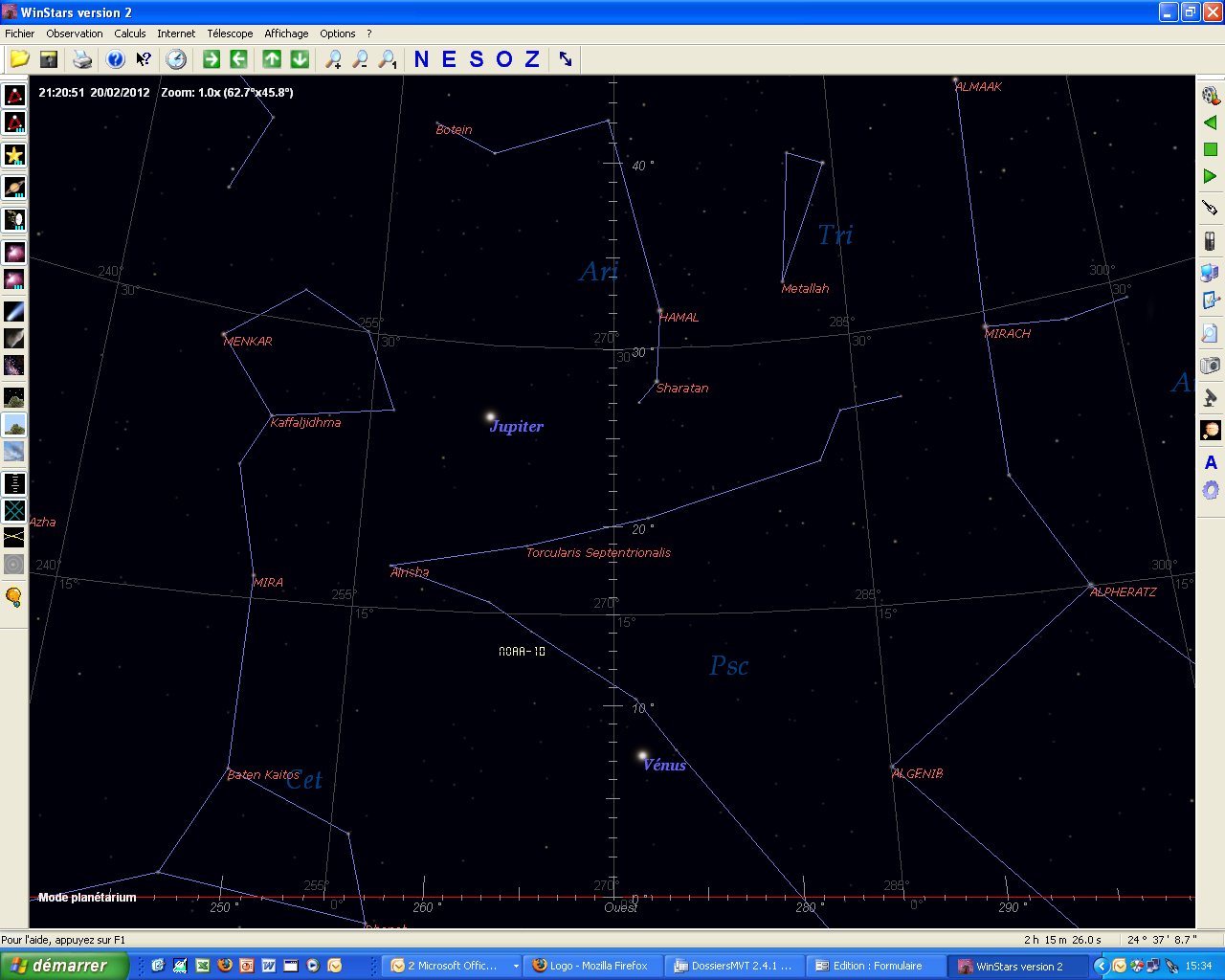This screenshot has height=980, width=1225.
Task: Open the Calculs menu
Action: point(130,33)
